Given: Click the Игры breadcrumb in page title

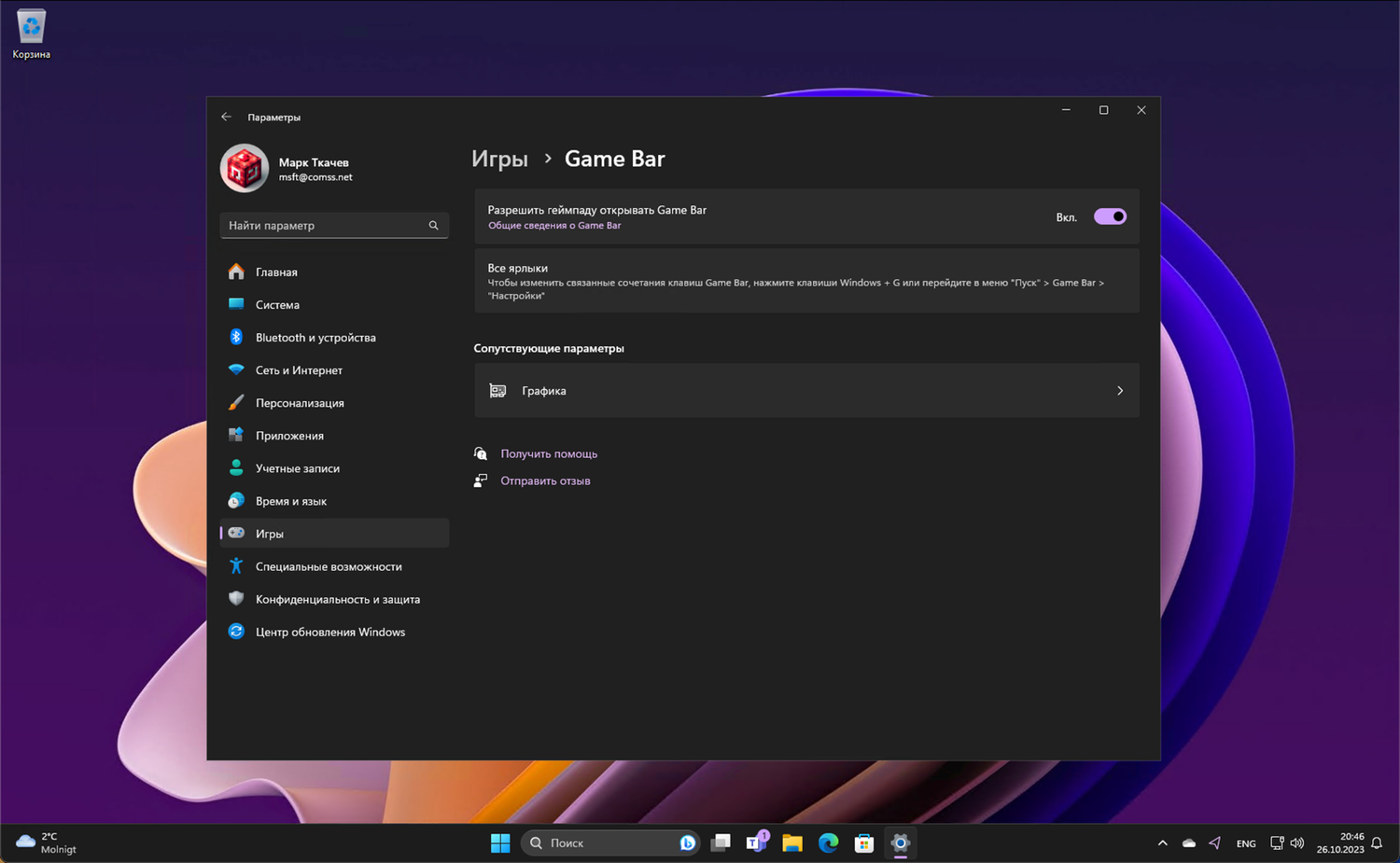Looking at the screenshot, I should click(499, 160).
